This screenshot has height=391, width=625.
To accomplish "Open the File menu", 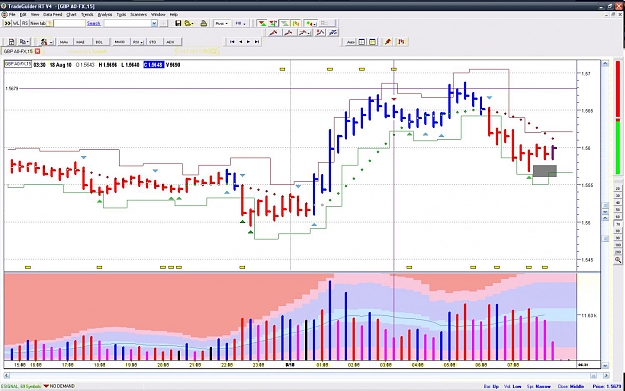I will point(12,14).
